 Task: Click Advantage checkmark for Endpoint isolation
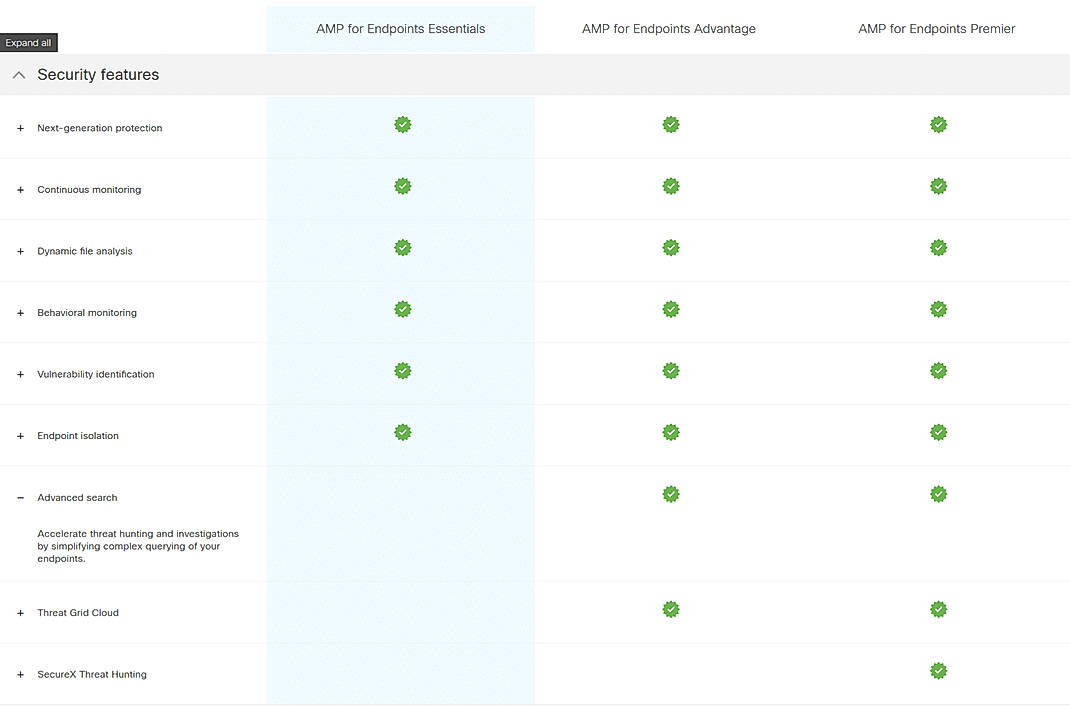coord(671,432)
